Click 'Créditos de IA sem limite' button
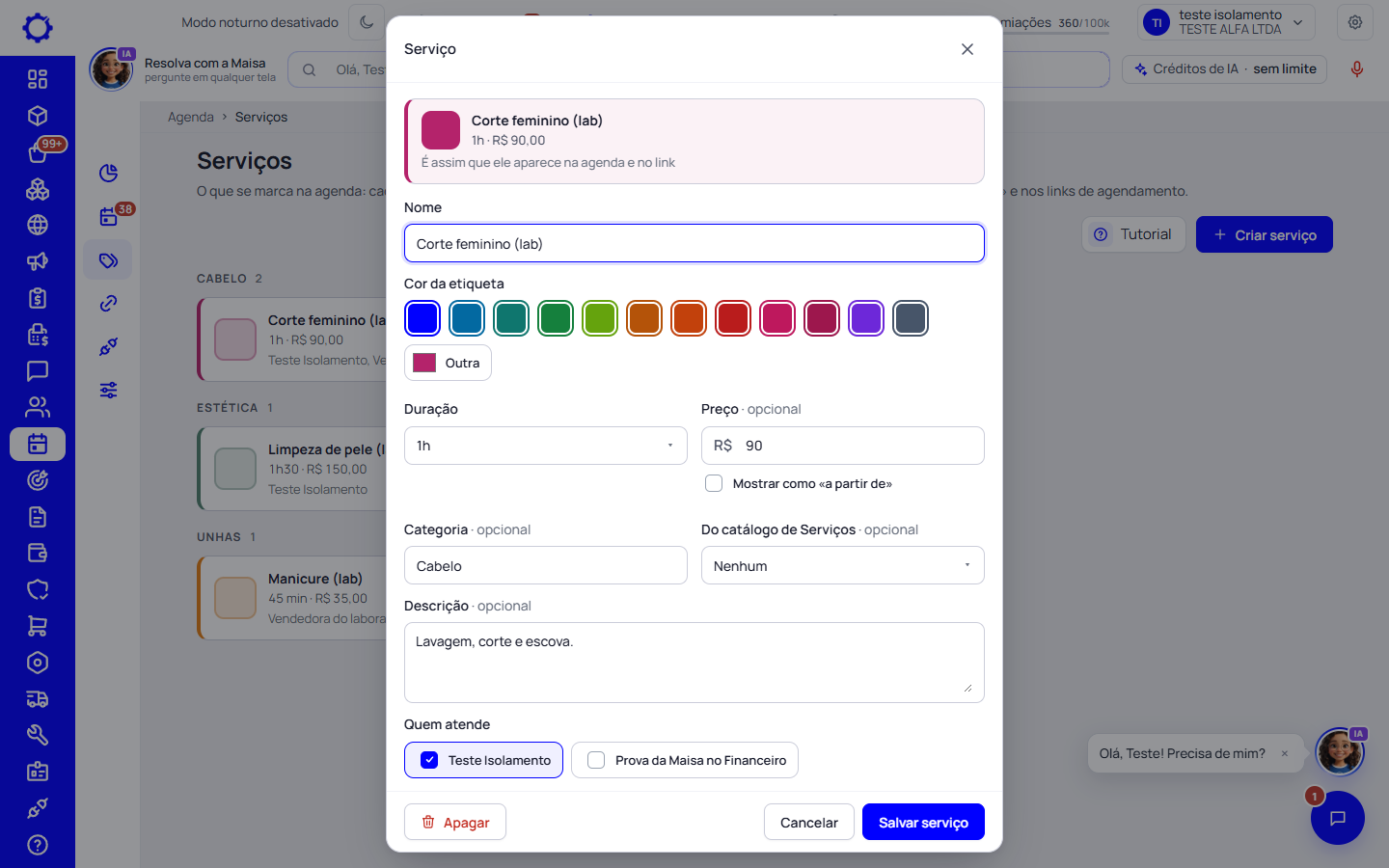Viewport: 1389px width, 868px height. [x=1225, y=69]
